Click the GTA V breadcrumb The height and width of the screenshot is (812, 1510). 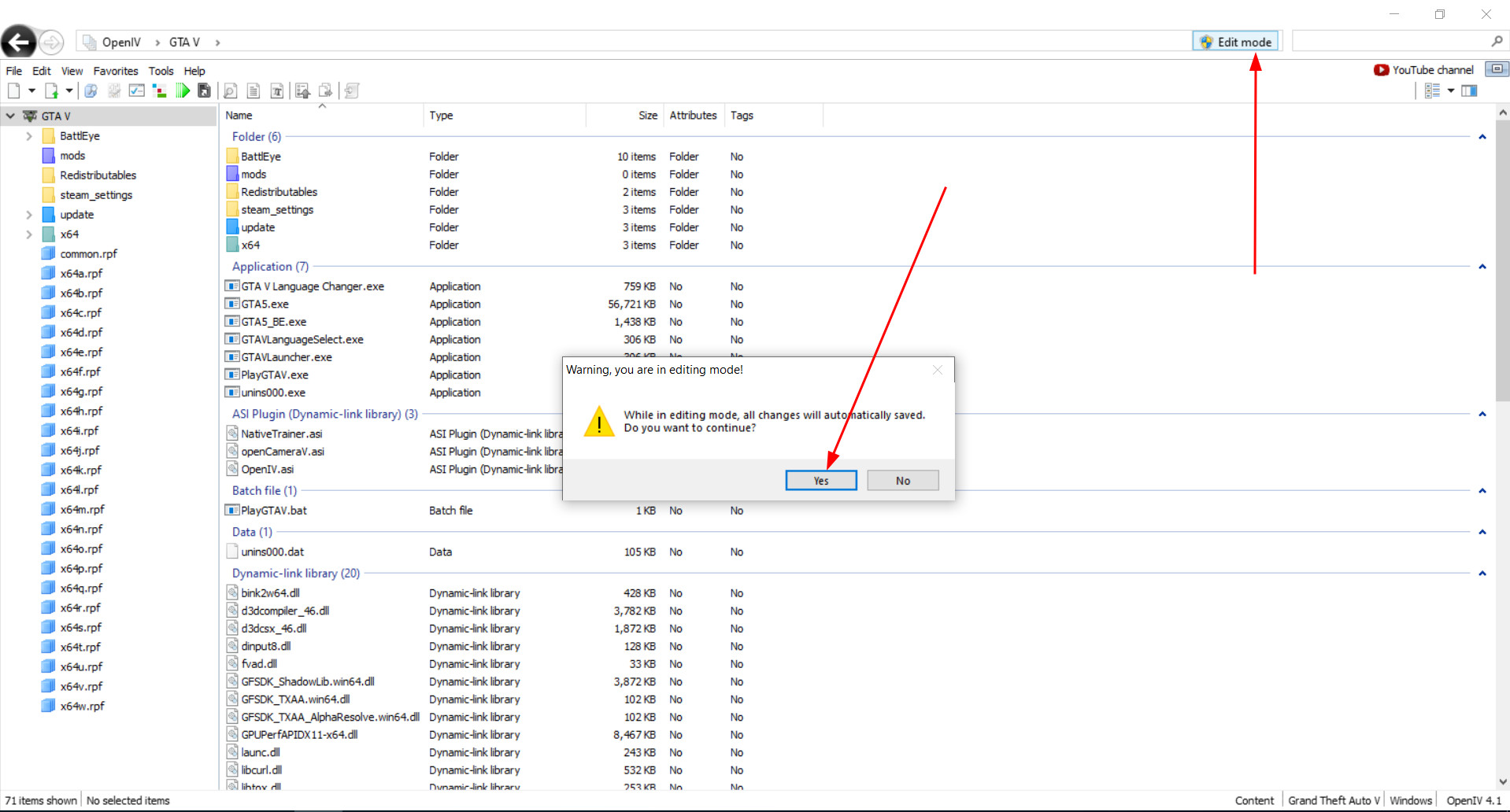point(184,42)
